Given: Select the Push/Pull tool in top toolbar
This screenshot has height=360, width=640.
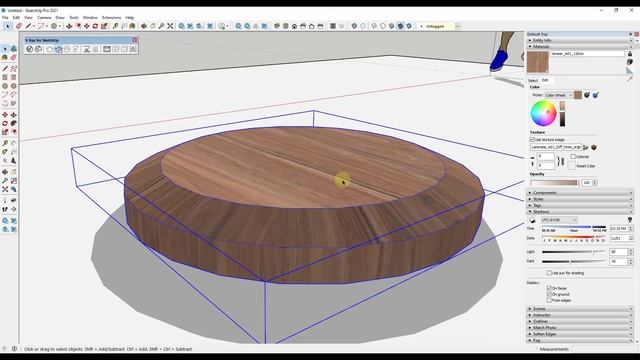Looking at the screenshot, I should click(x=69, y=26).
